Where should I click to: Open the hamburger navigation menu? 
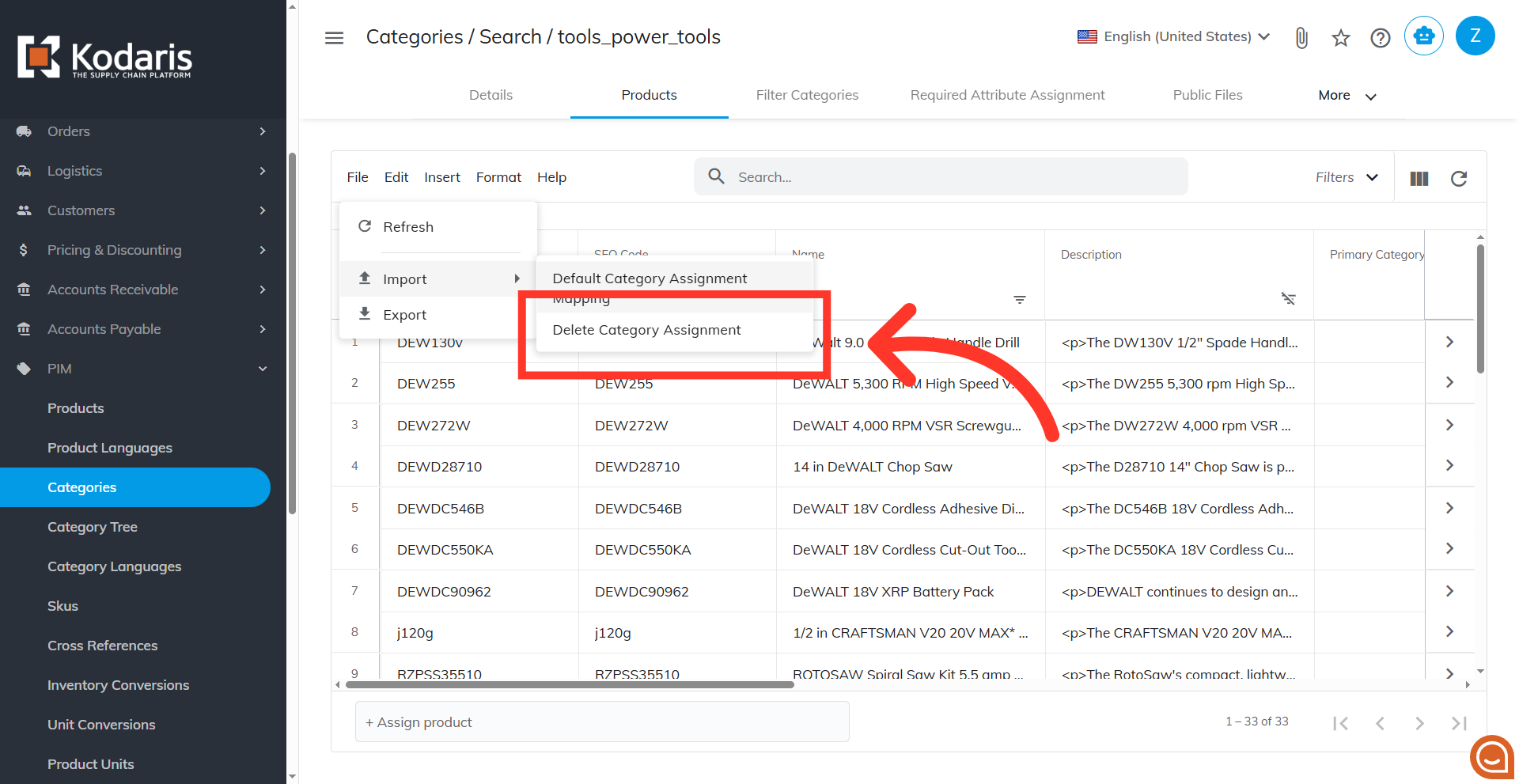coord(334,37)
